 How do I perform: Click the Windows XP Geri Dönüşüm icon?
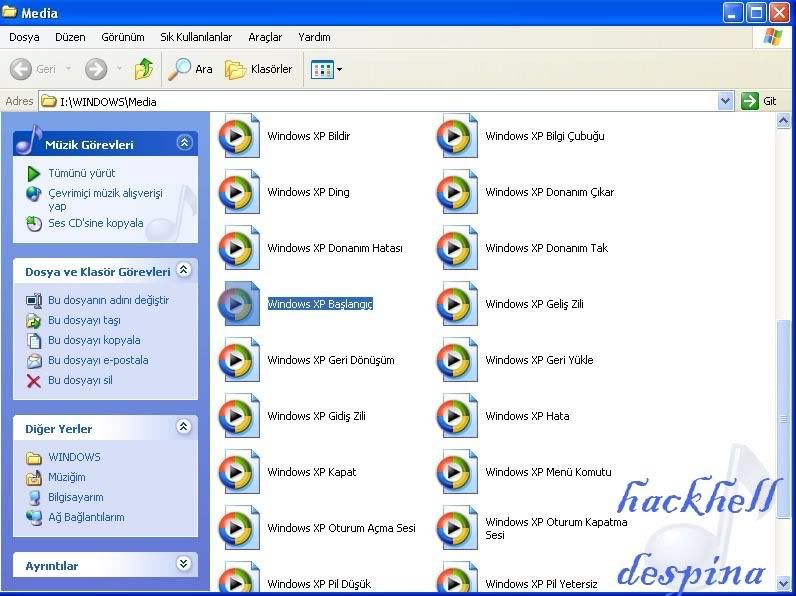pos(239,360)
